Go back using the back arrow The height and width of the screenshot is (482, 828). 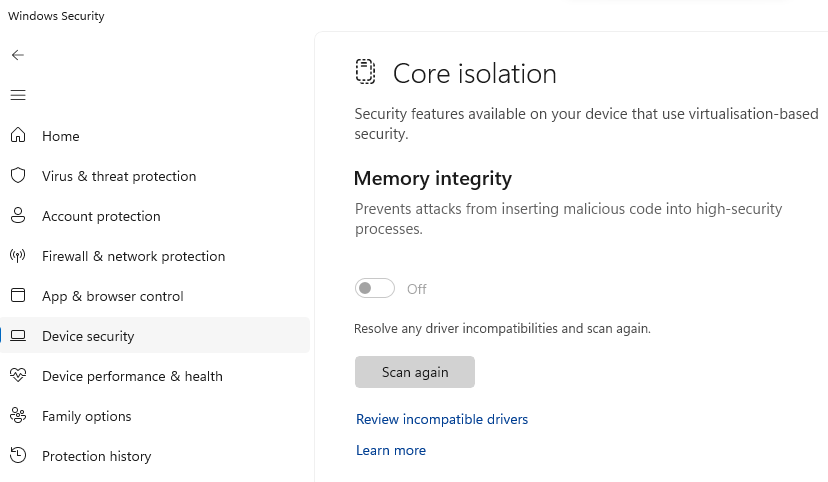17,55
